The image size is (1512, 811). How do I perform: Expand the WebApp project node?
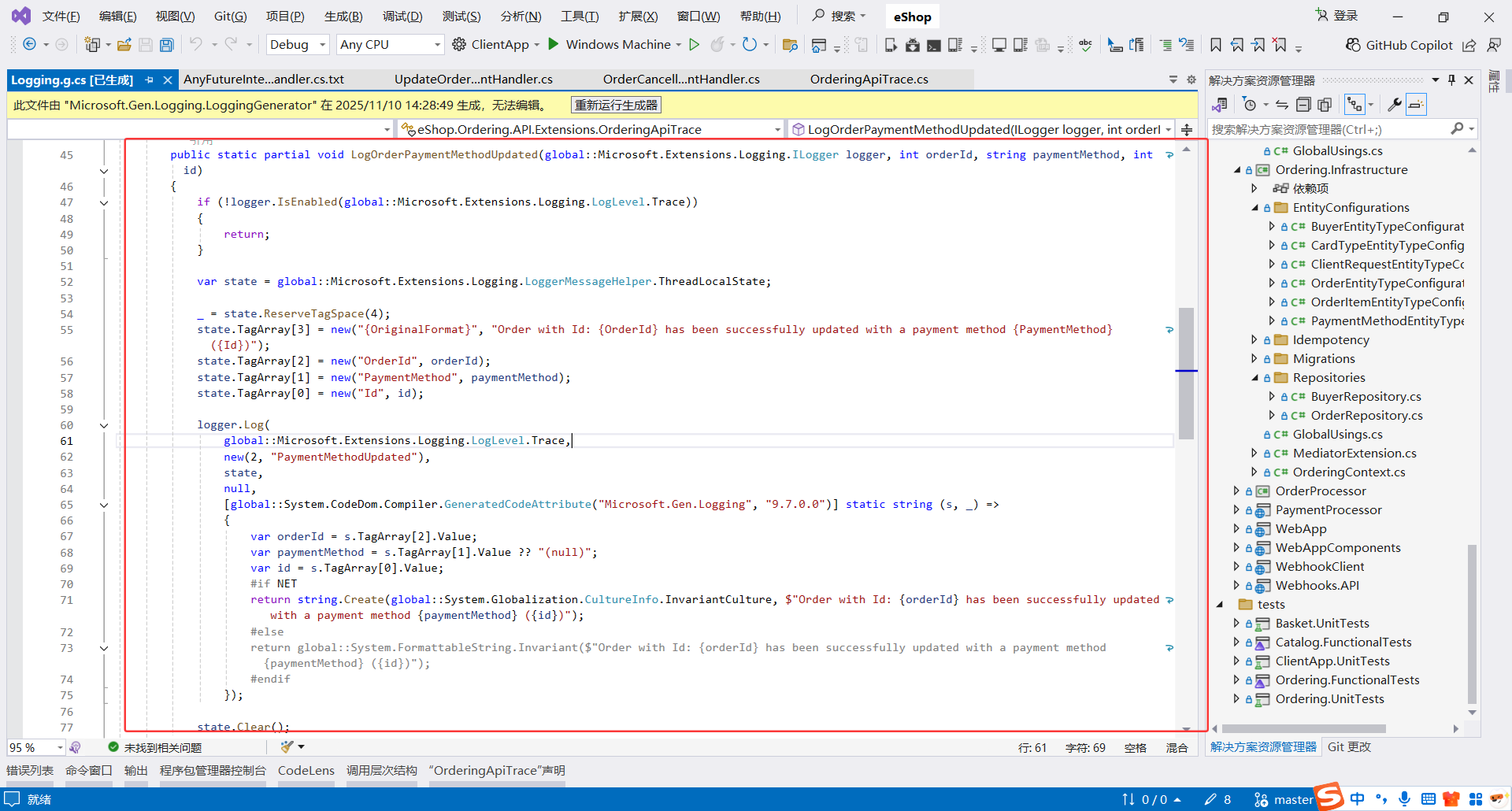point(1236,529)
